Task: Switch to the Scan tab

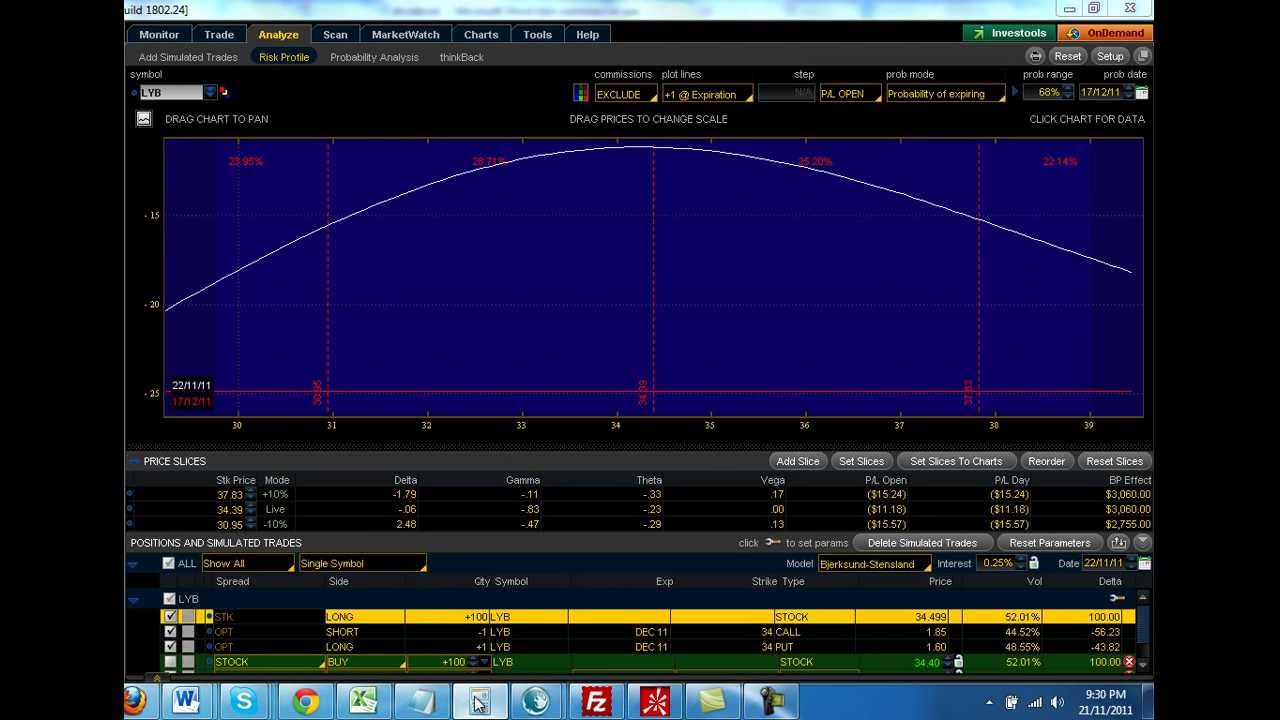Action: [x=335, y=34]
